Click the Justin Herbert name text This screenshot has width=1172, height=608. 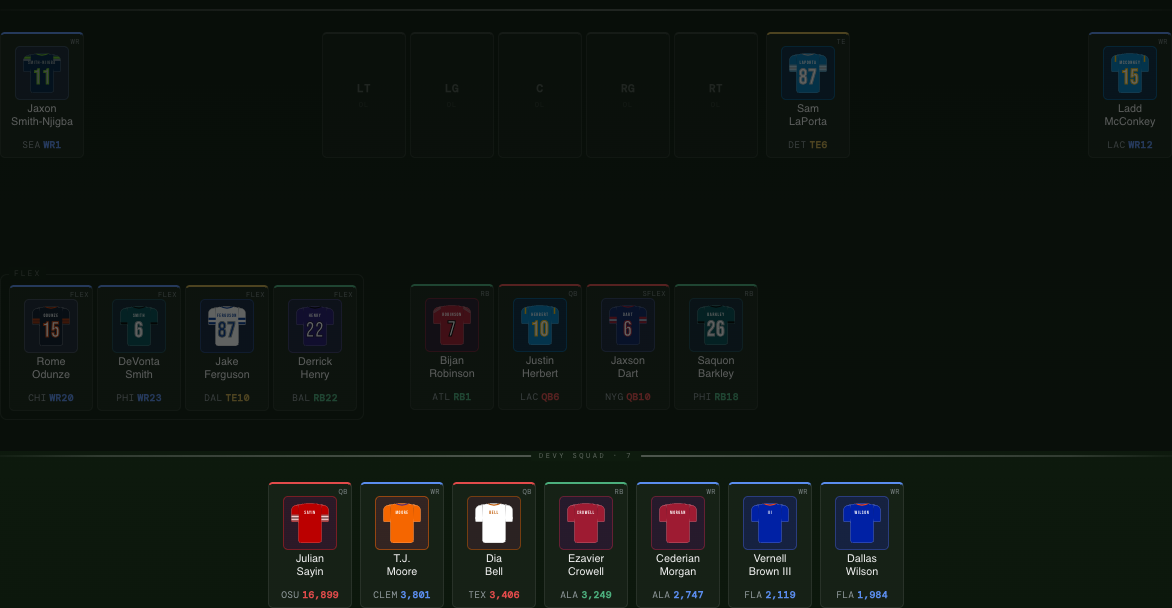point(540,367)
